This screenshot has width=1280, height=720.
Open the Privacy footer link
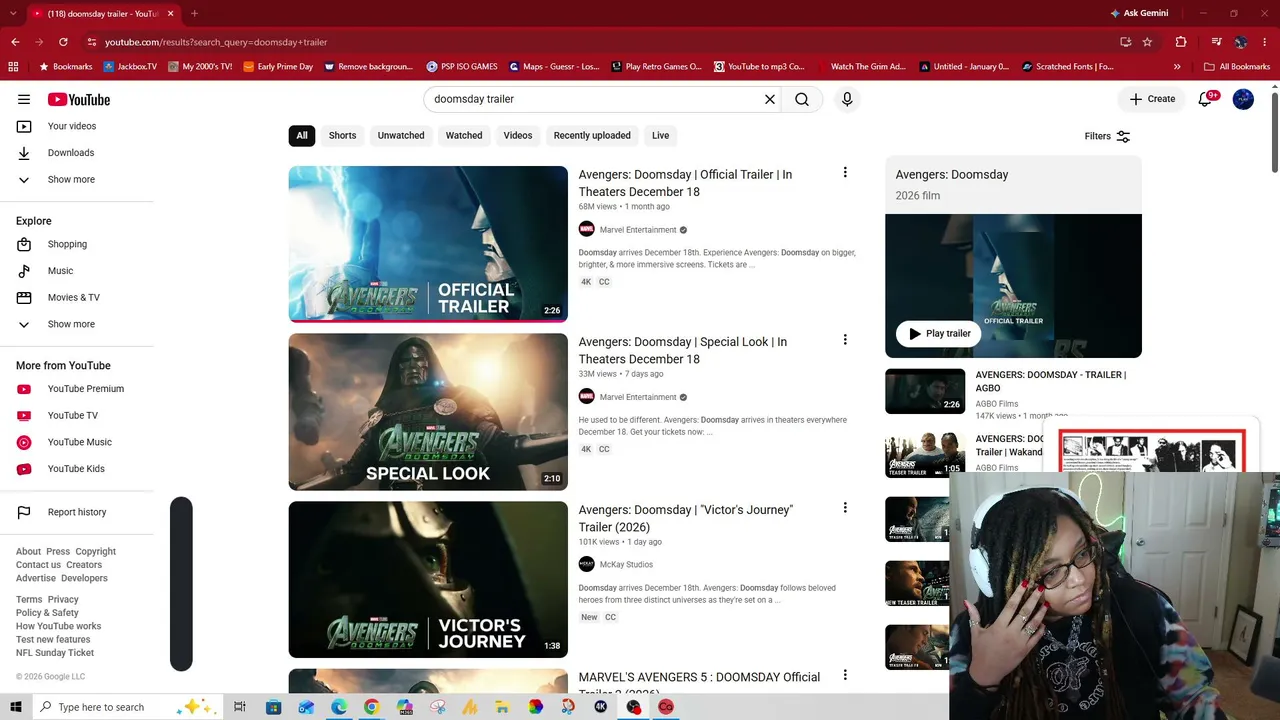[x=63, y=600]
